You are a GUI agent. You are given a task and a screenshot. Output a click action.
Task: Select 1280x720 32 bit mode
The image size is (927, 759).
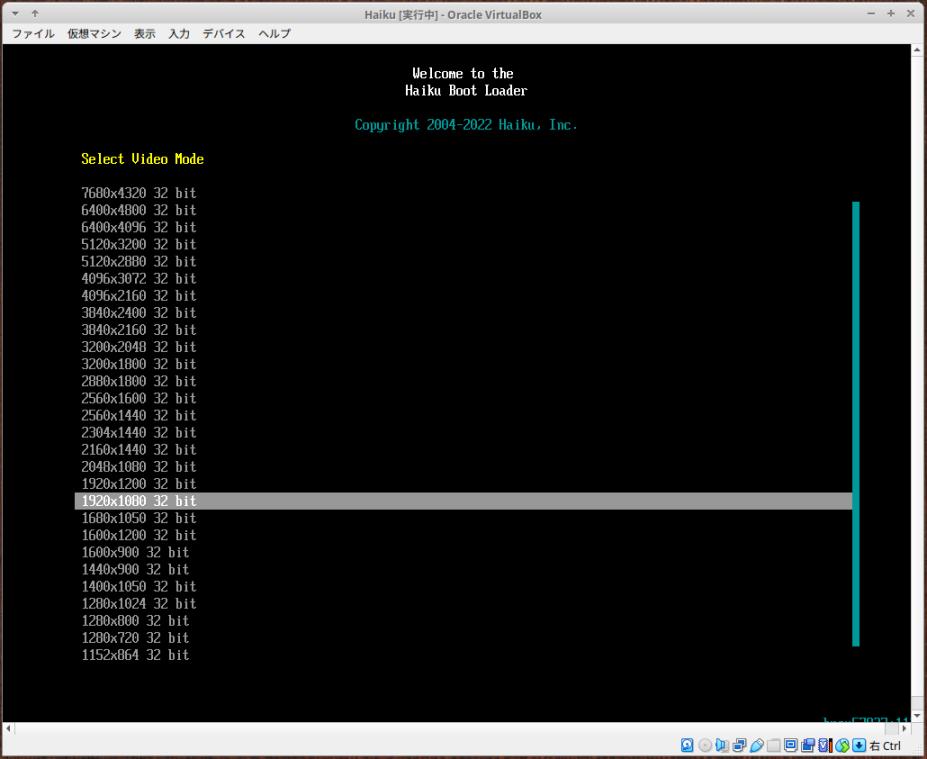[135, 638]
